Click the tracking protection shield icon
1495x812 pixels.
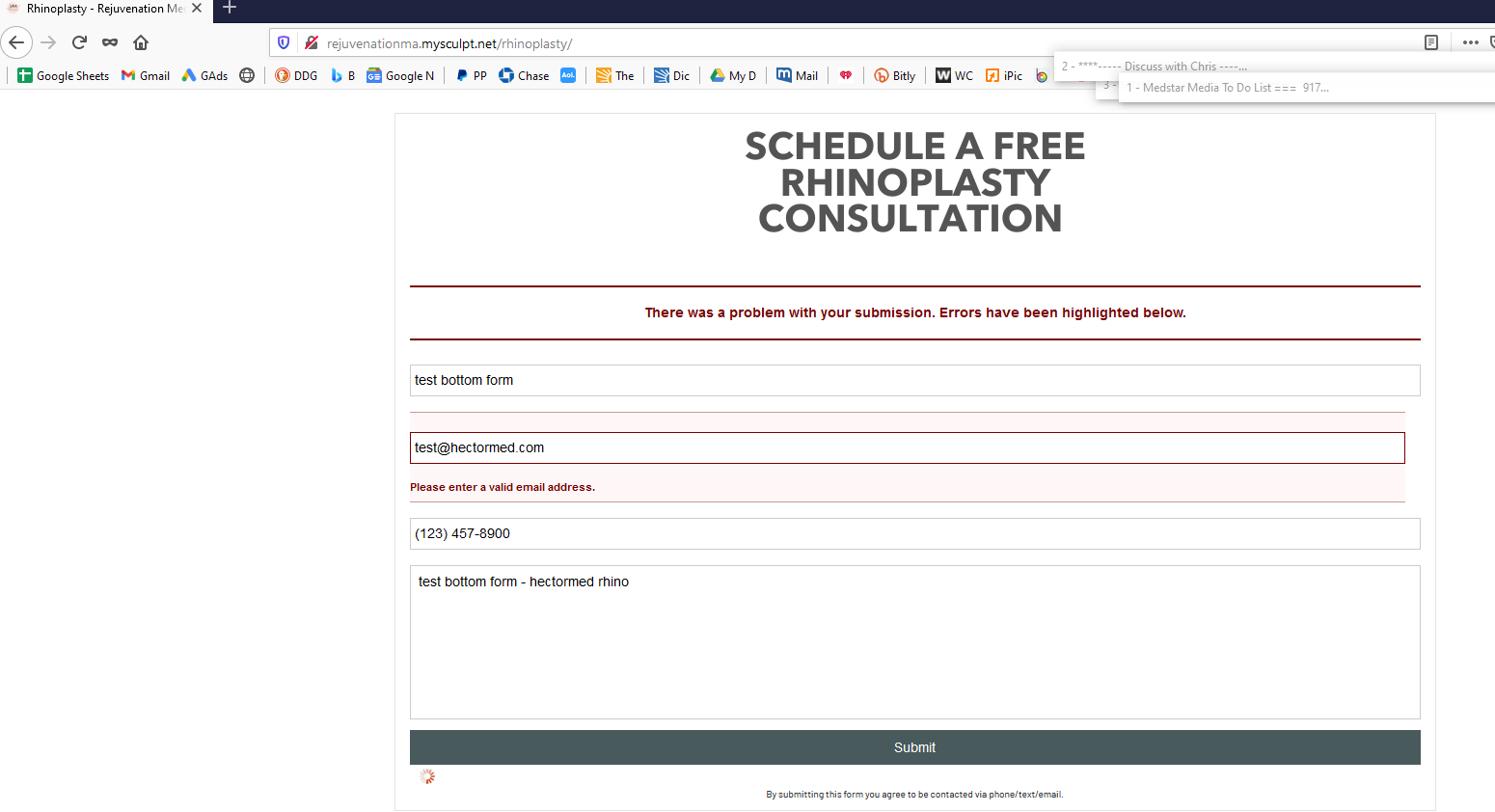[284, 43]
